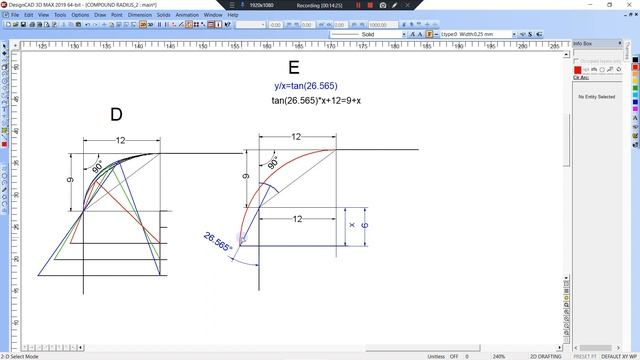Open the Edit menu
Image resolution: width=640 pixels, height=360 pixels.
(x=29, y=15)
